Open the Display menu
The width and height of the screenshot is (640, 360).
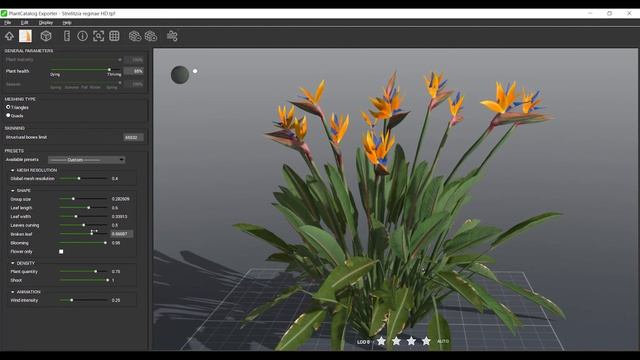point(46,23)
